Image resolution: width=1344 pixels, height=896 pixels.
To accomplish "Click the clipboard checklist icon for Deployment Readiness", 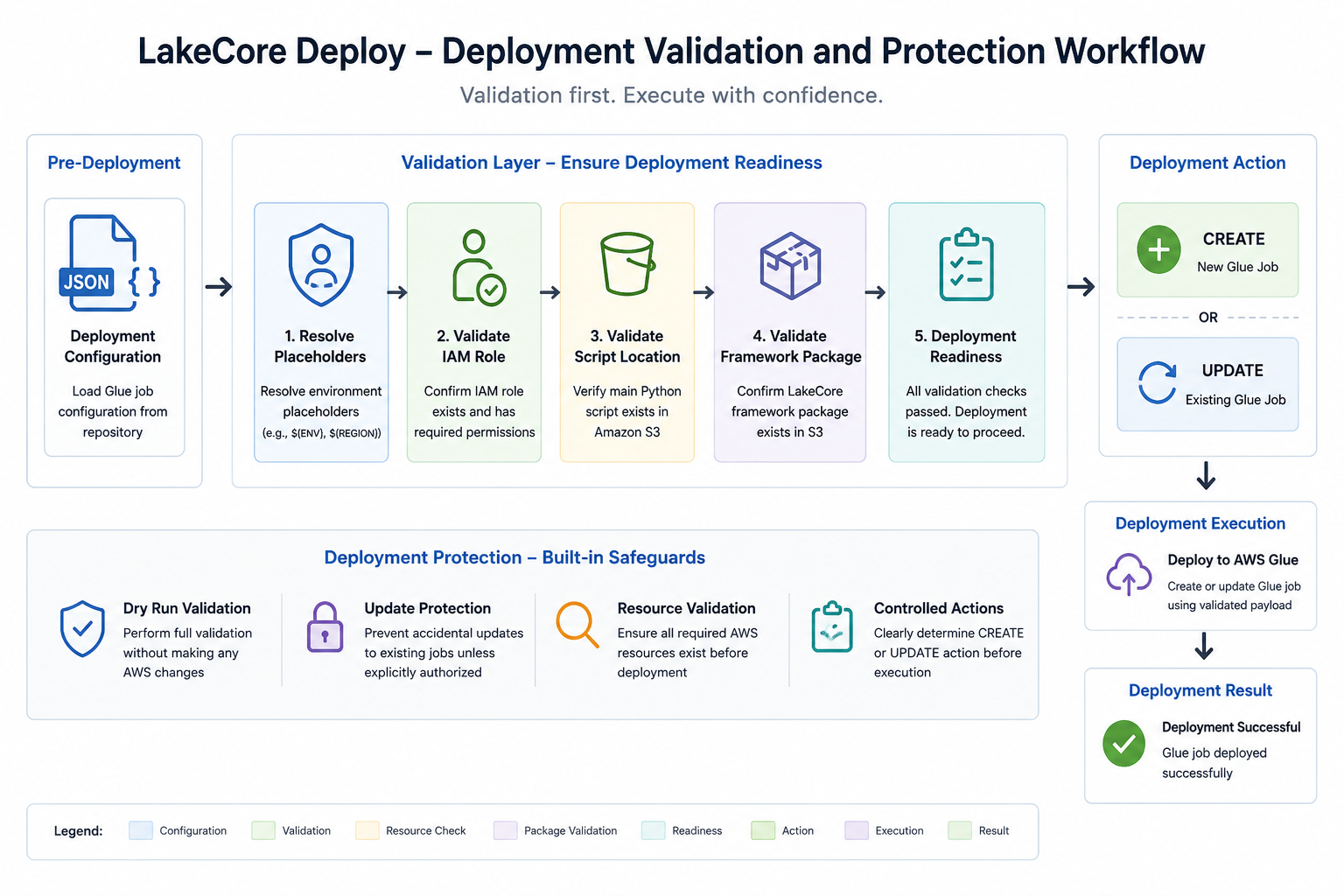I will (966, 264).
